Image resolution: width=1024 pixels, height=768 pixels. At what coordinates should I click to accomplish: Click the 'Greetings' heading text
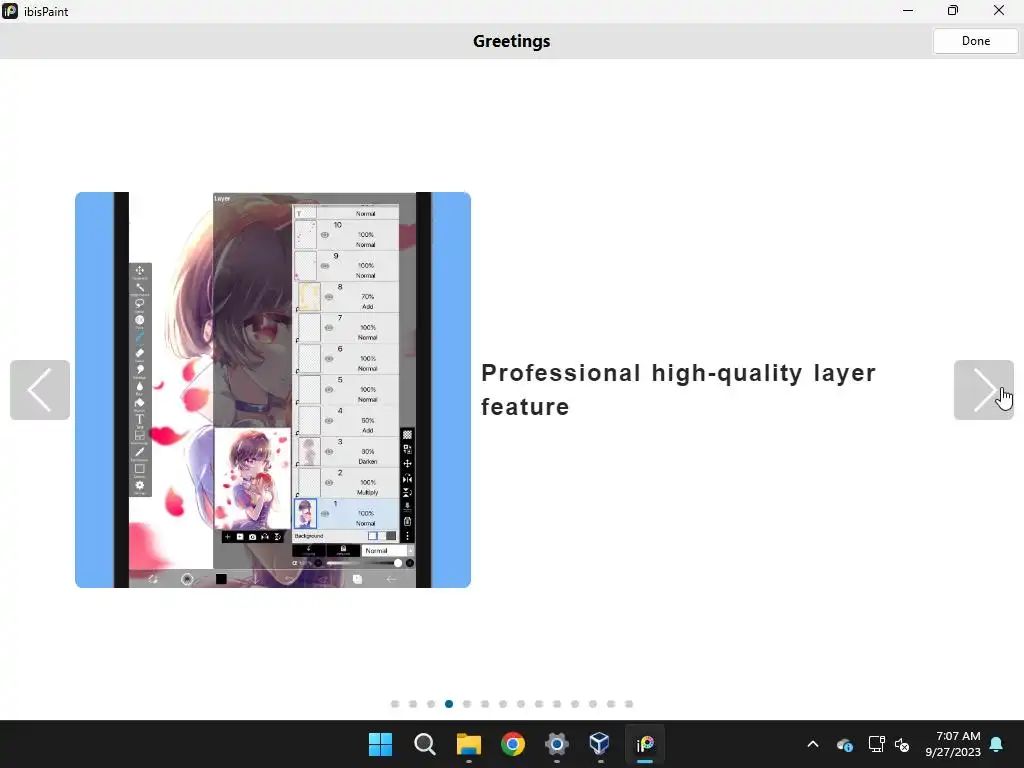pyautogui.click(x=511, y=41)
